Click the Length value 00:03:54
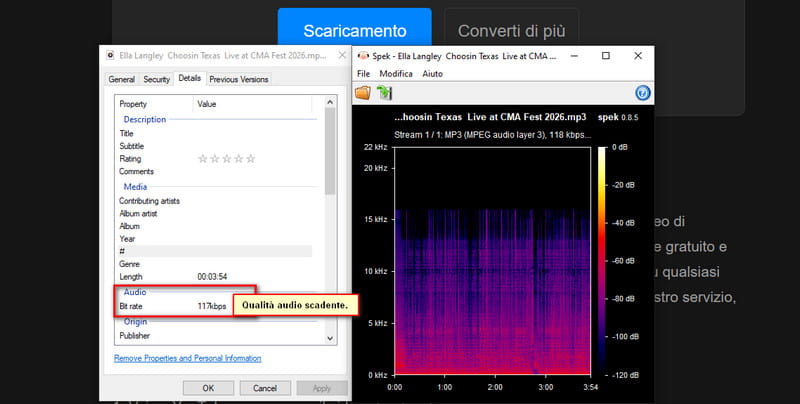Viewport: 800px width, 404px height. pyautogui.click(x=212, y=276)
